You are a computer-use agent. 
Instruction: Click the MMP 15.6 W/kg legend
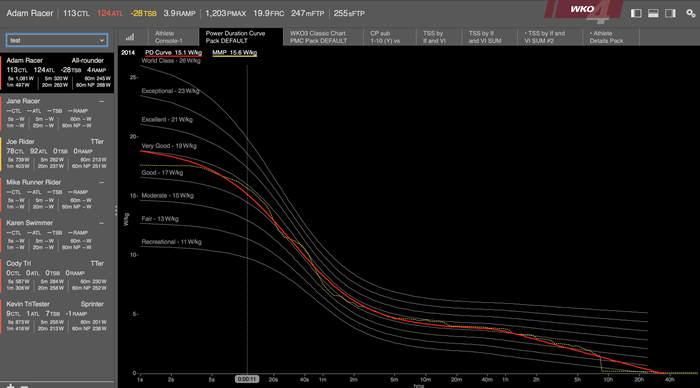(234, 53)
